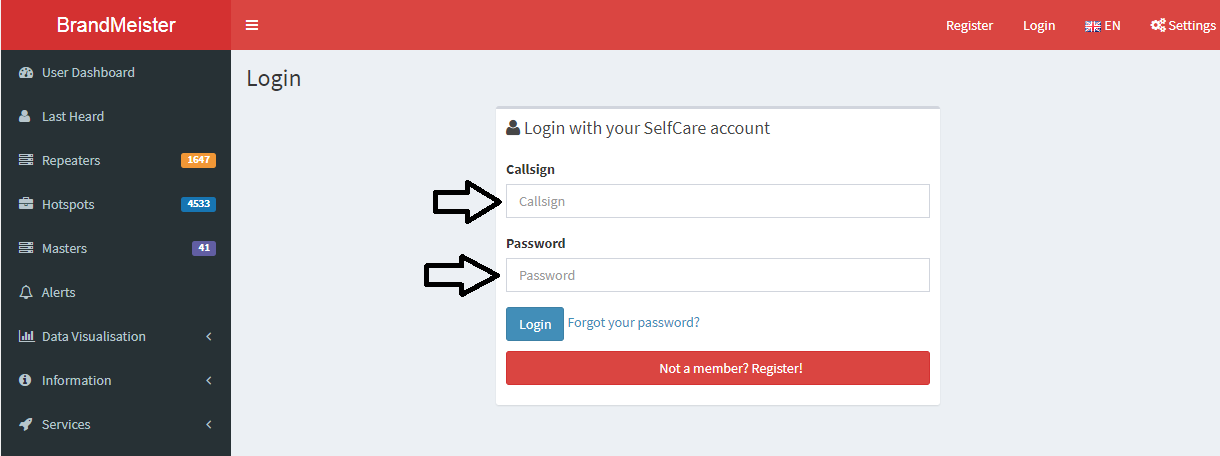Expand the Information submenu chevron
The height and width of the screenshot is (456, 1220).
click(x=209, y=381)
